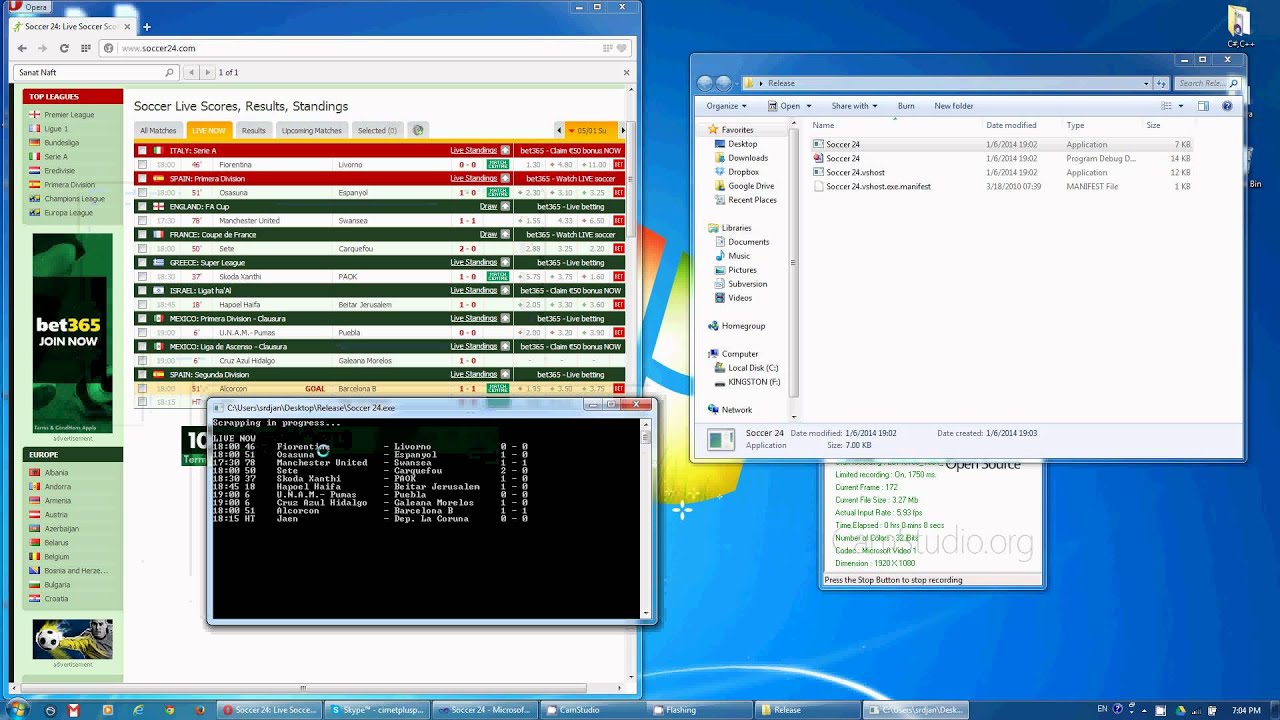Viewport: 1280px width, 720px height.
Task: Click Draw link for ENGLAND: FA Cup
Action: [488, 206]
